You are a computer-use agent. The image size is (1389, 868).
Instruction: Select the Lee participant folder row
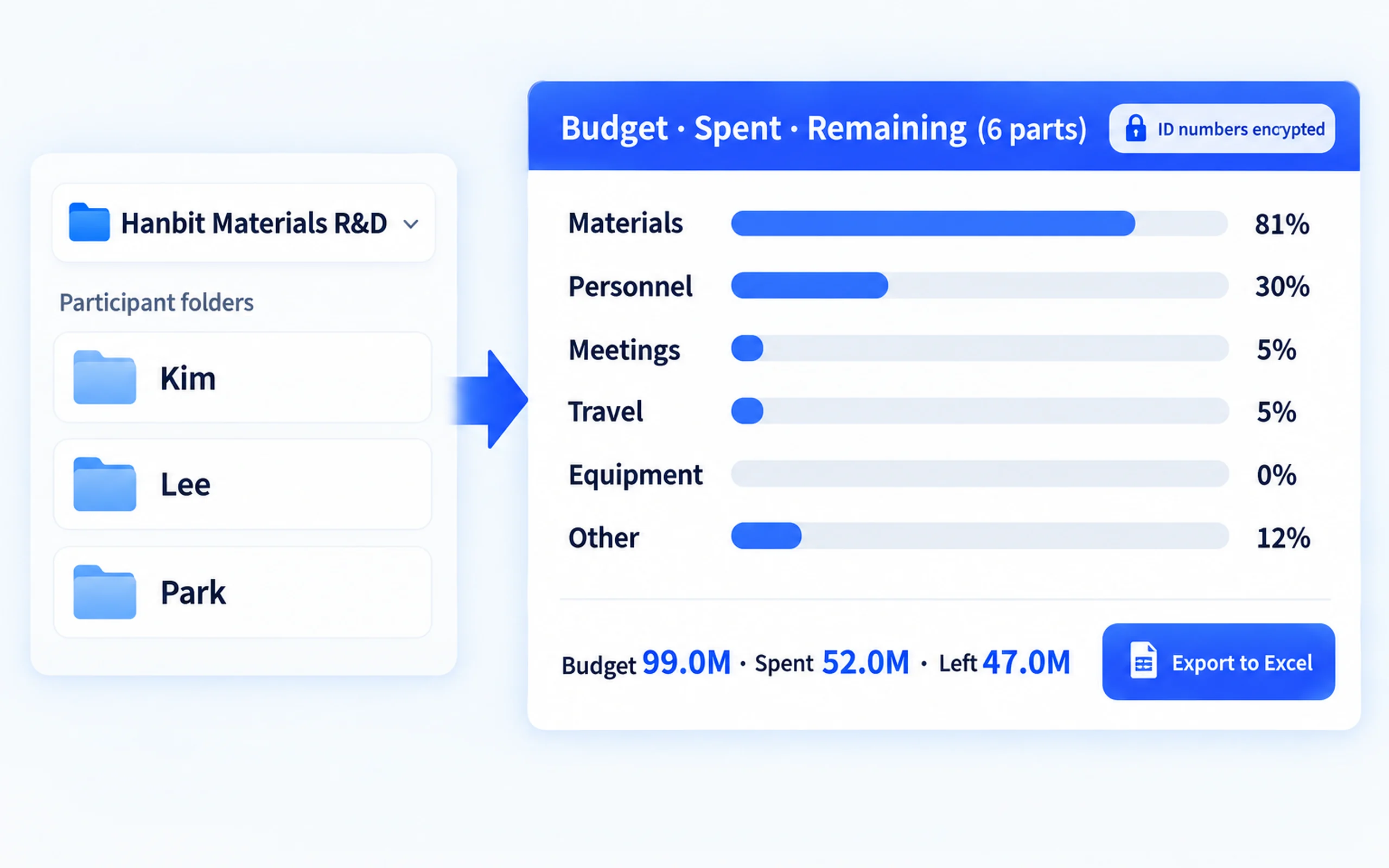[243, 484]
